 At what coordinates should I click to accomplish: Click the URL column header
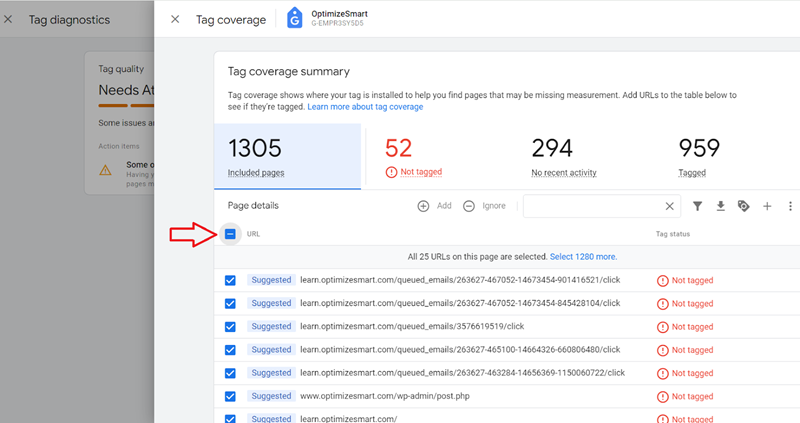[x=253, y=234]
